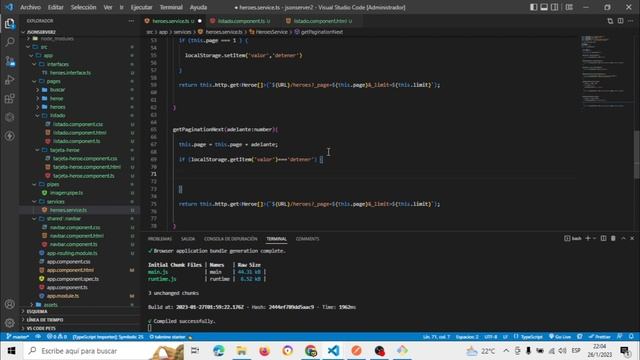This screenshot has width=640, height=360.
Task: Click the errors and warnings status indicator
Action: 57,337
